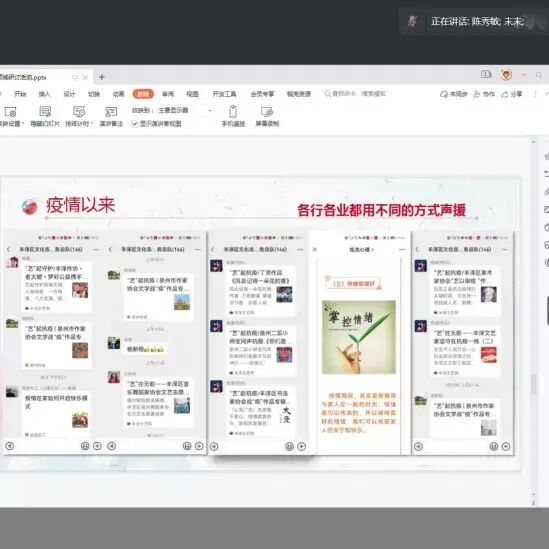549x549 pixels.
Task: Open the 切换 transitions tab
Action: pos(94,94)
